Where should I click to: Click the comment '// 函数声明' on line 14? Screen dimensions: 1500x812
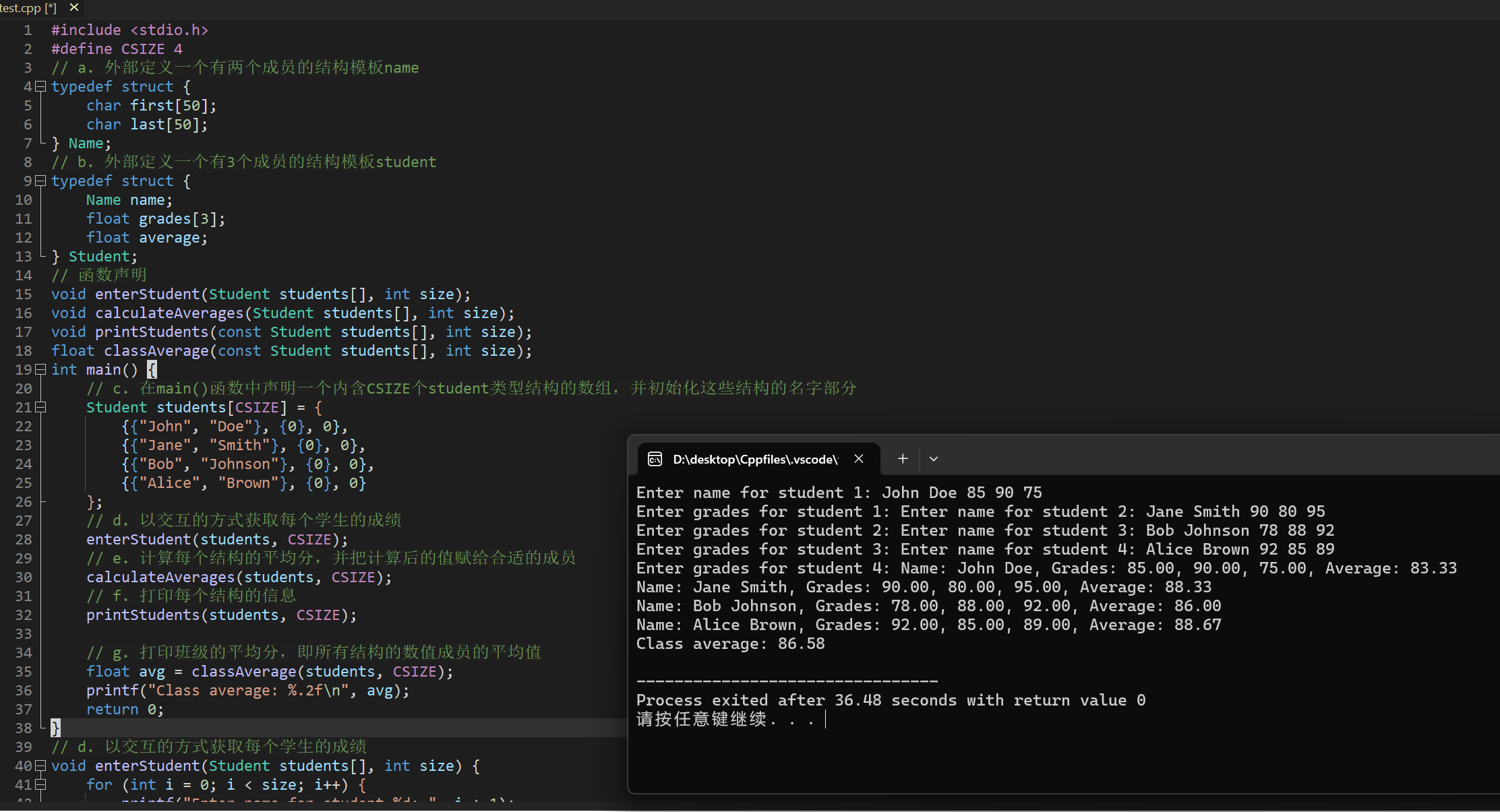pyautogui.click(x=99, y=275)
